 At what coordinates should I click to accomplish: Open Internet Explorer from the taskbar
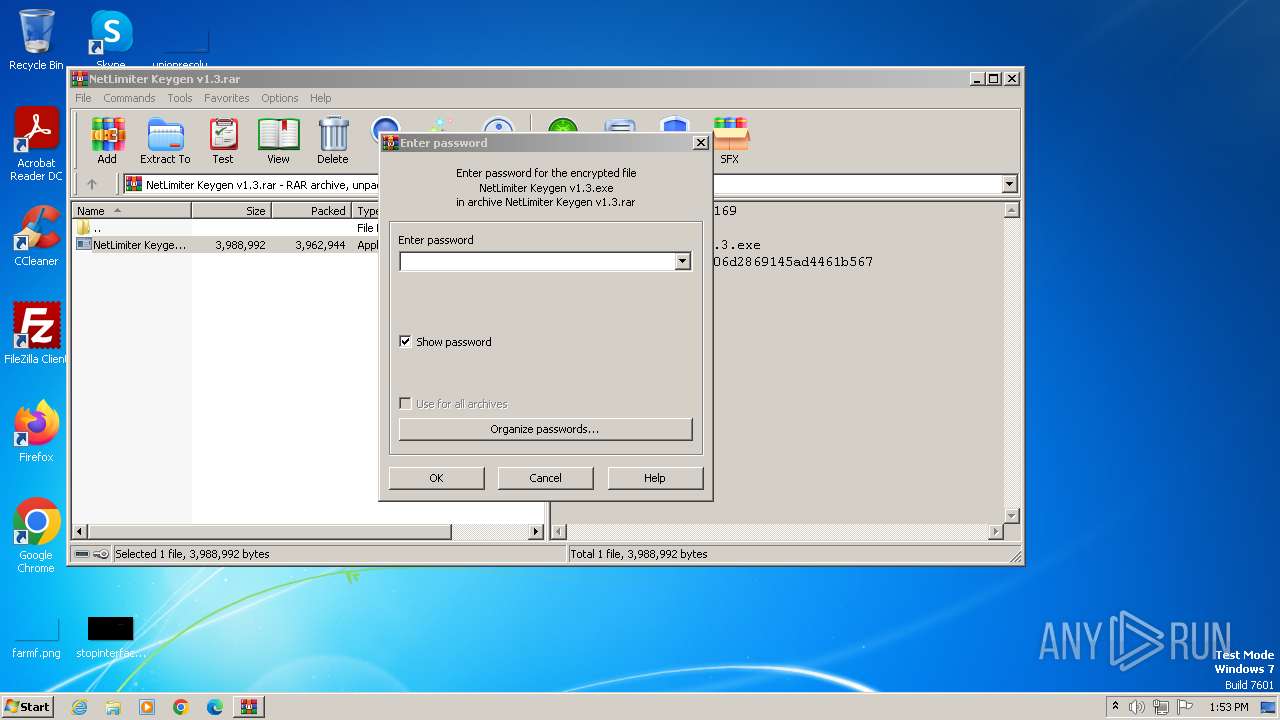click(x=79, y=707)
